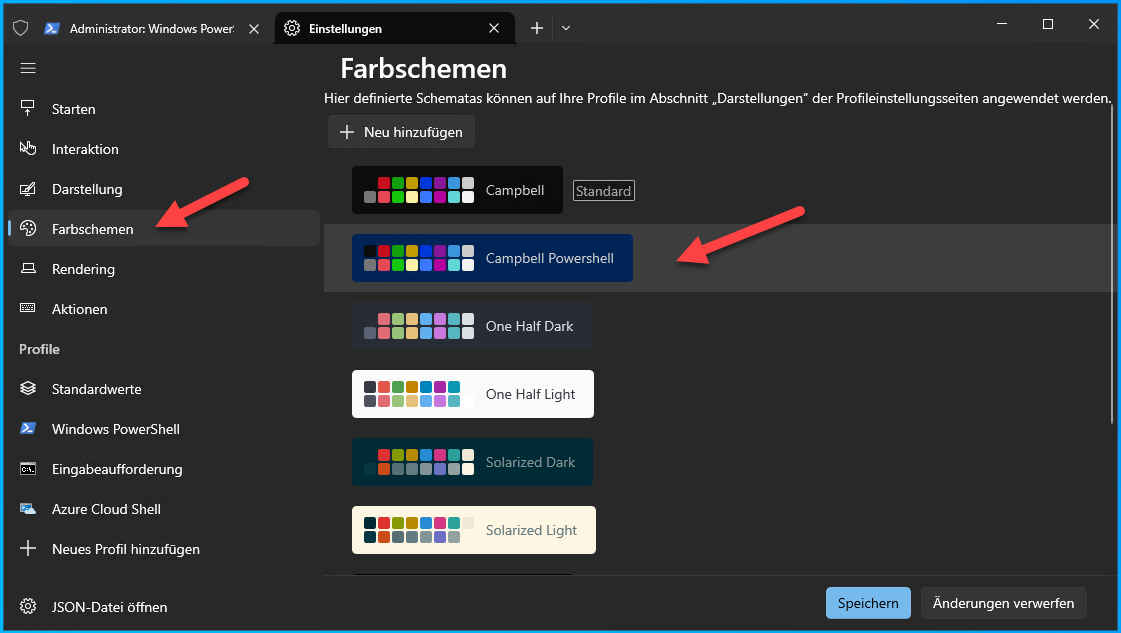This screenshot has height=633, width=1121.
Task: Click JSON-Datei öffnen link
Action: [x=109, y=607]
